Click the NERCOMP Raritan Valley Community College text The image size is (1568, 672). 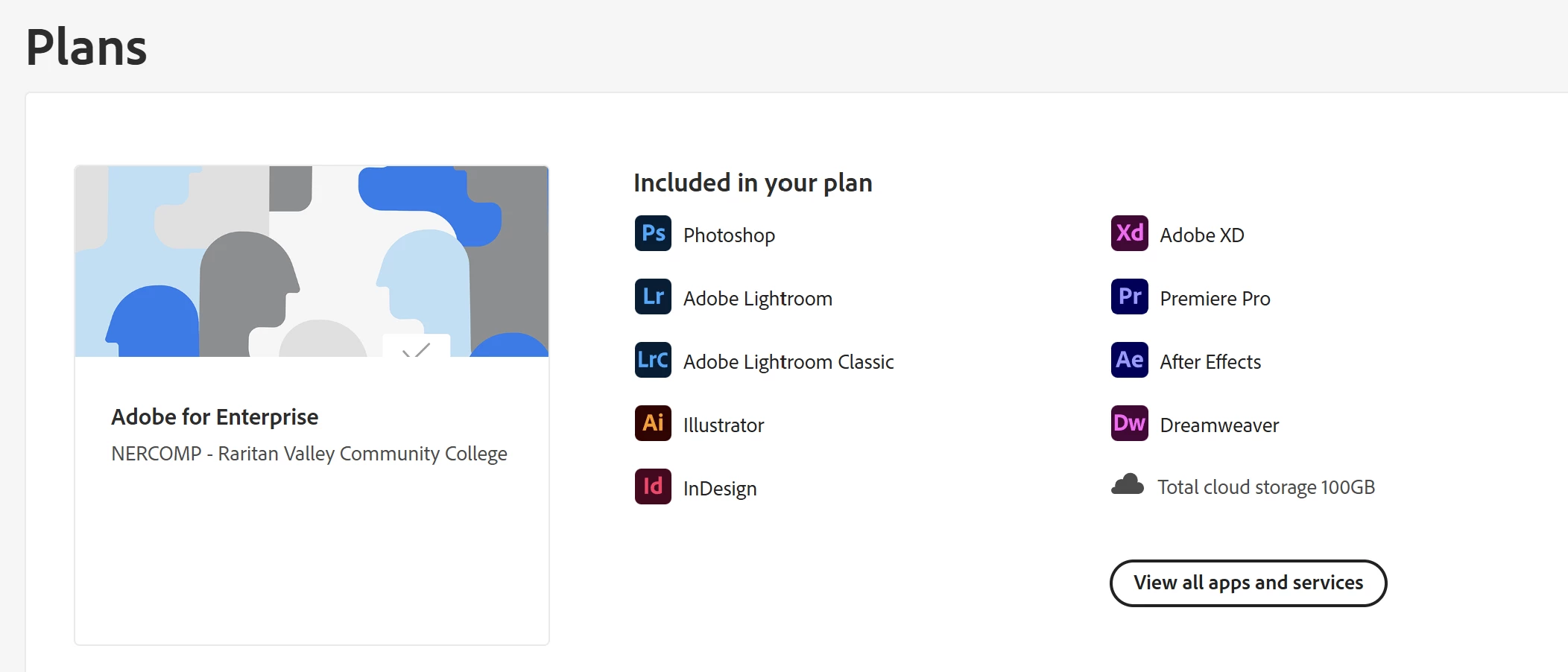(309, 454)
